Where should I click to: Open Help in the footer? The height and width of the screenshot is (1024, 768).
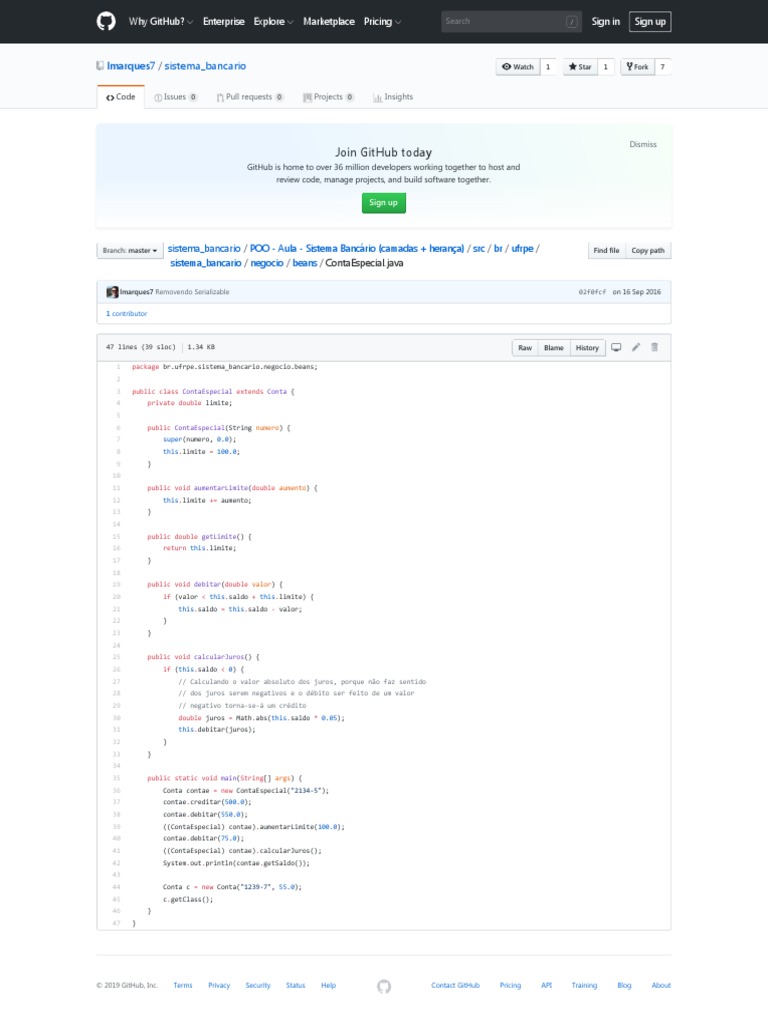pos(328,985)
